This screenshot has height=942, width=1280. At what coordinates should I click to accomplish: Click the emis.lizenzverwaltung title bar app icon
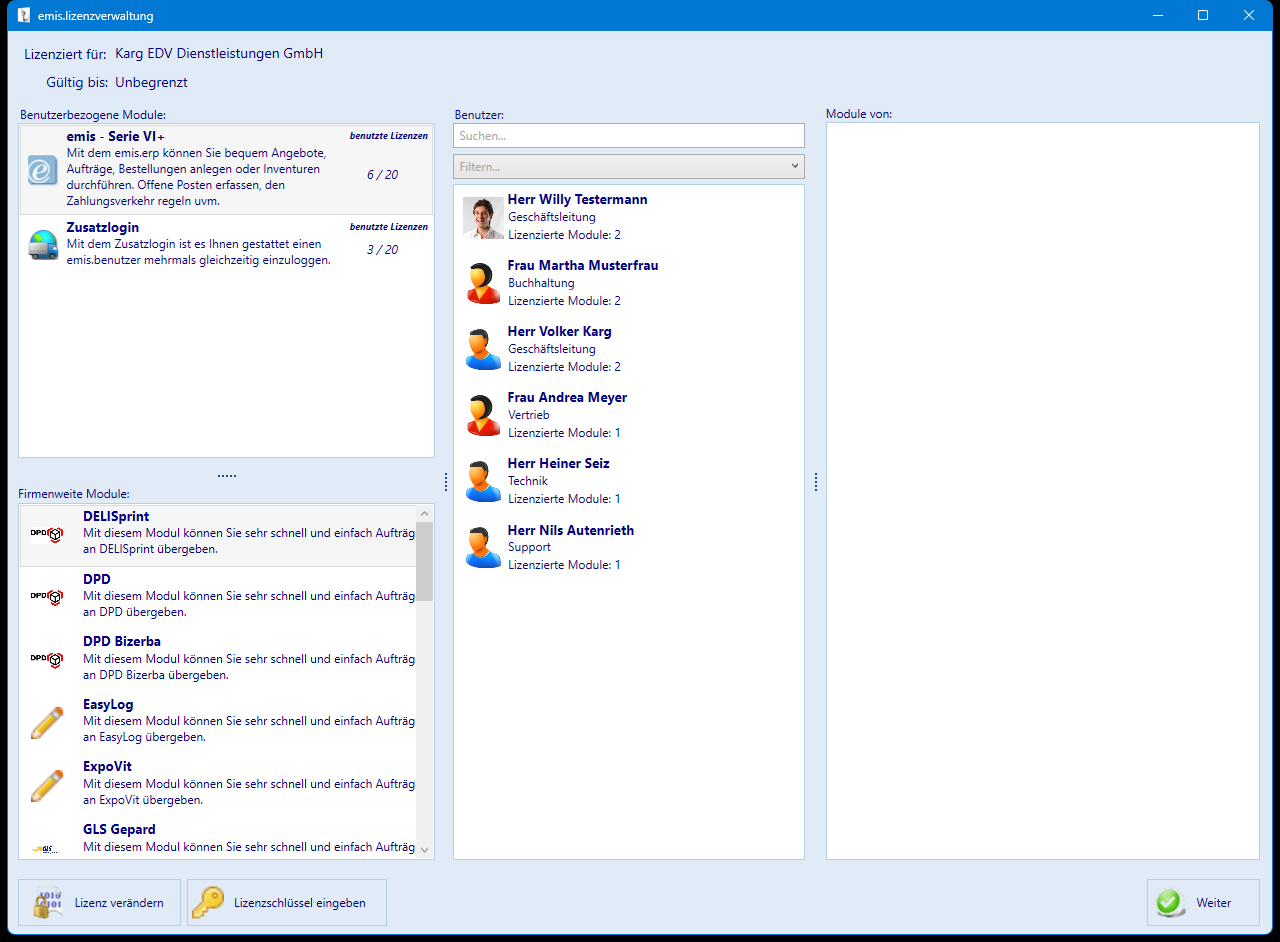coord(24,16)
